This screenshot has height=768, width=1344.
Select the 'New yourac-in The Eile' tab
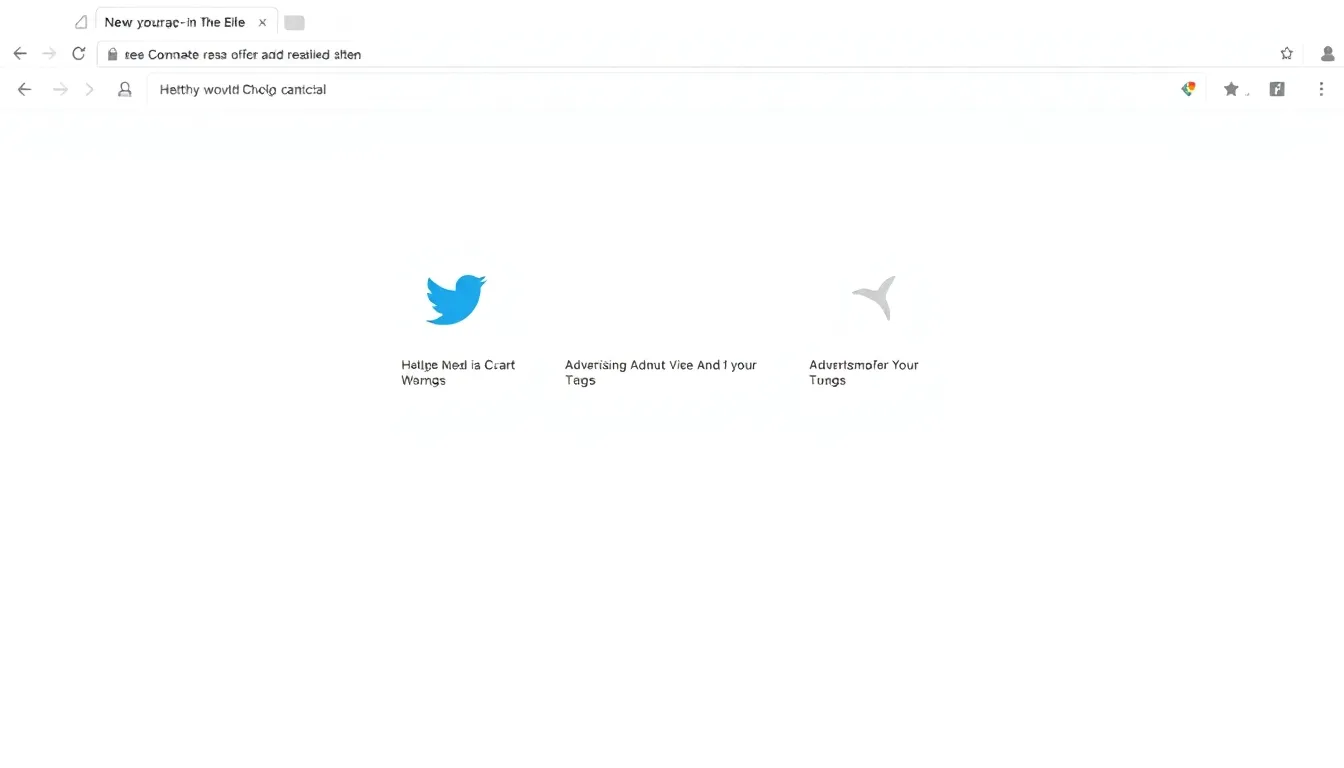[x=186, y=22]
